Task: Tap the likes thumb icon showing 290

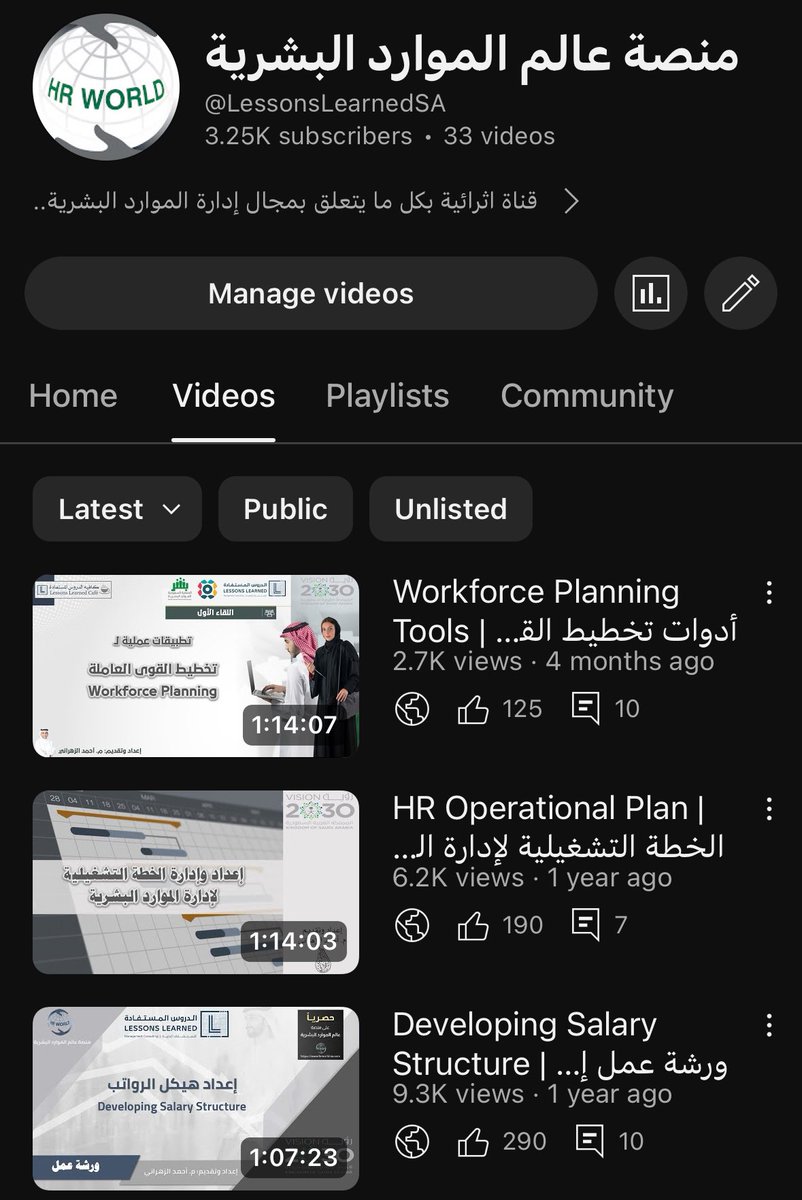Action: point(473,1141)
